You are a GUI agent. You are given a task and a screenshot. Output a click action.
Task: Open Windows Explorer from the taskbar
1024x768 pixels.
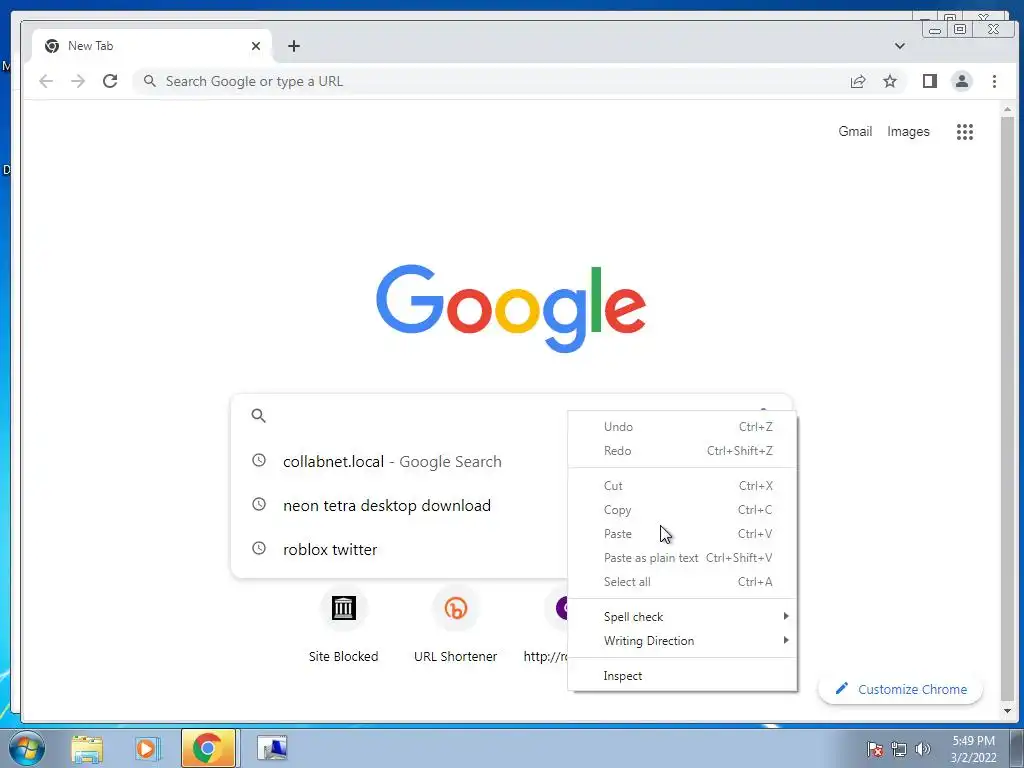tap(87, 748)
